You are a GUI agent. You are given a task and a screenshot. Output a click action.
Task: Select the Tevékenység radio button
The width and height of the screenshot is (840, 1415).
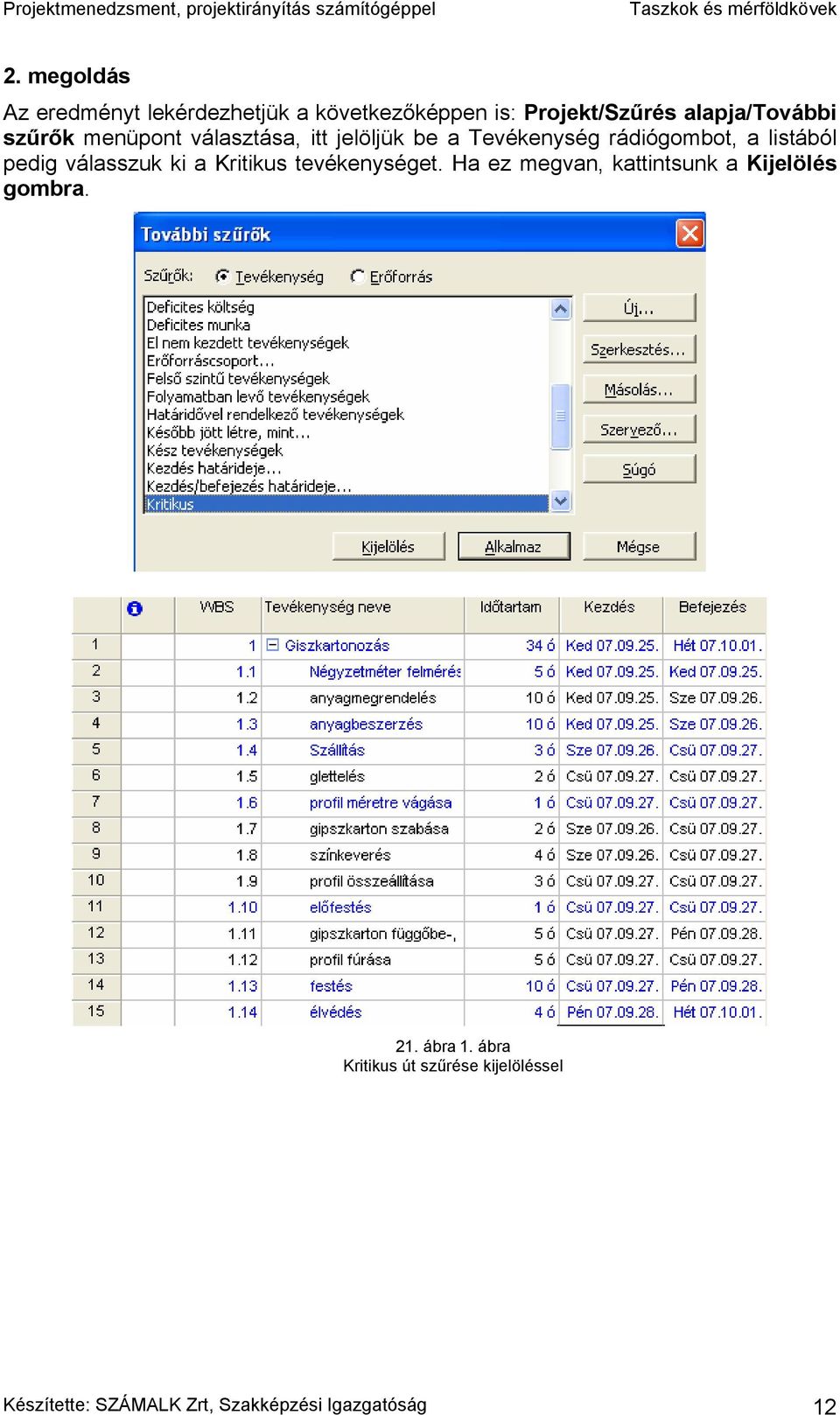point(222,277)
